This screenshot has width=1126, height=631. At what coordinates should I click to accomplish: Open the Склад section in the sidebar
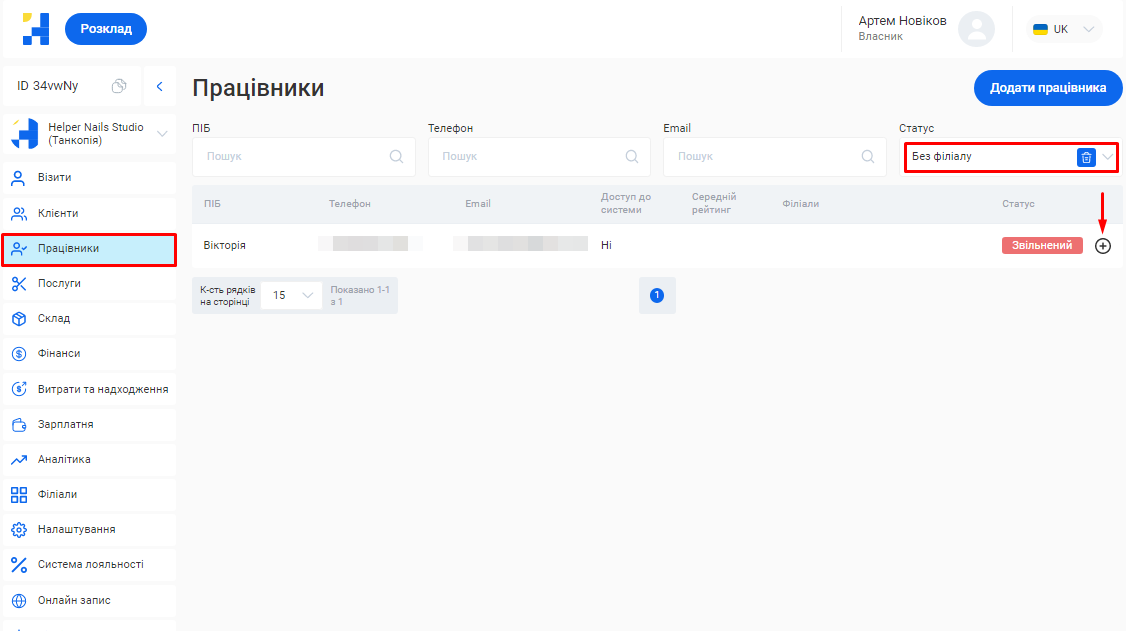tap(54, 319)
